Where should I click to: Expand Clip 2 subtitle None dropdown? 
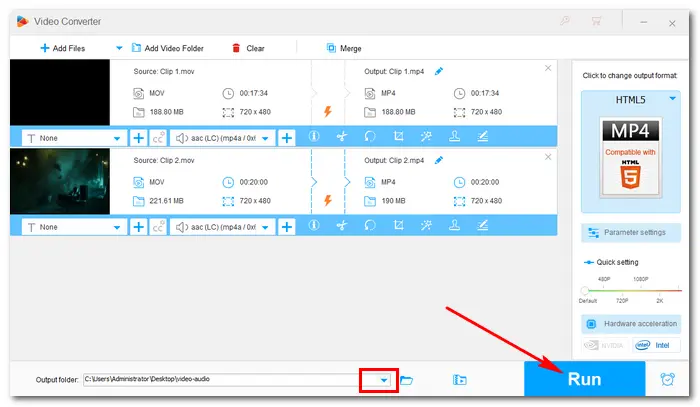117,227
